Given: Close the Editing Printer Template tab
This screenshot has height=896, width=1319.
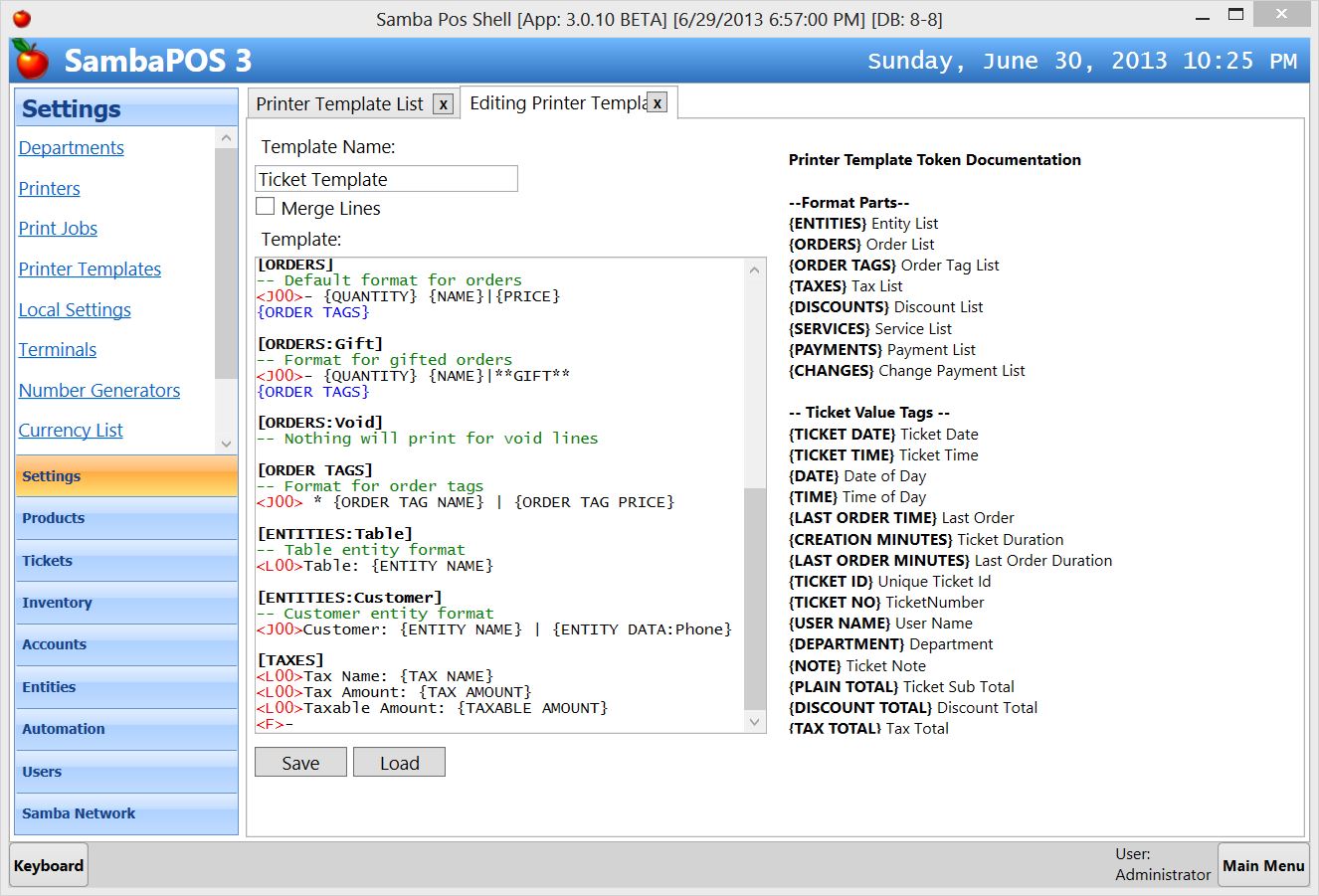Looking at the screenshot, I should pos(656,102).
